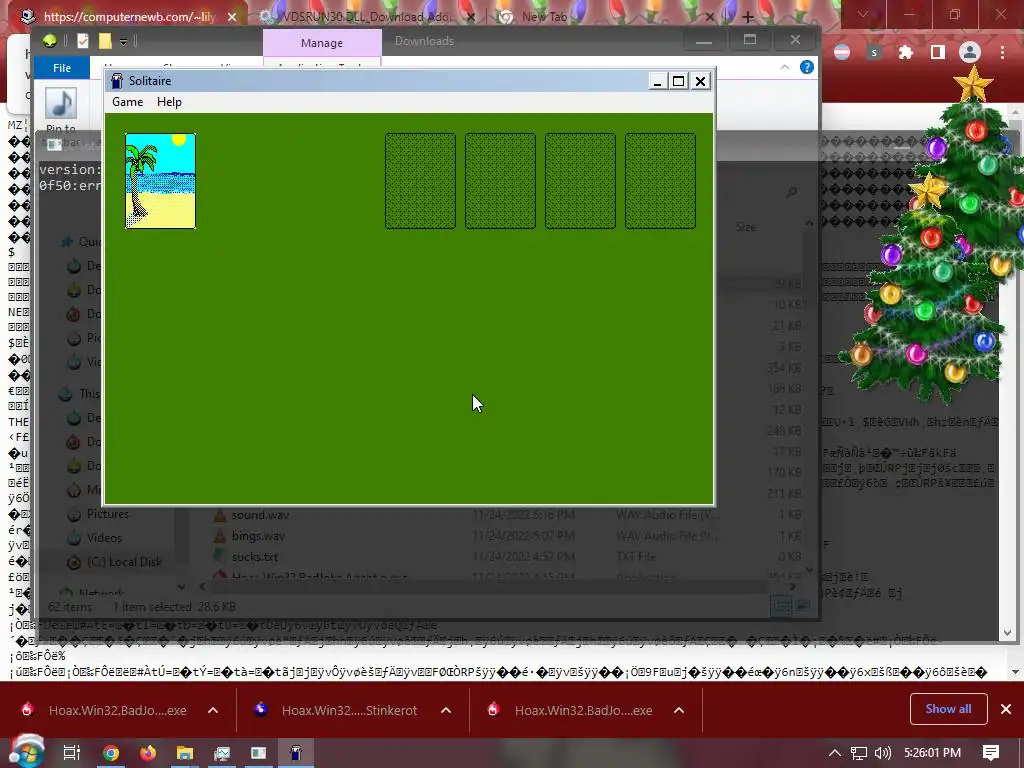This screenshot has width=1024, height=768.
Task: Open the network tray icon
Action: (859, 753)
